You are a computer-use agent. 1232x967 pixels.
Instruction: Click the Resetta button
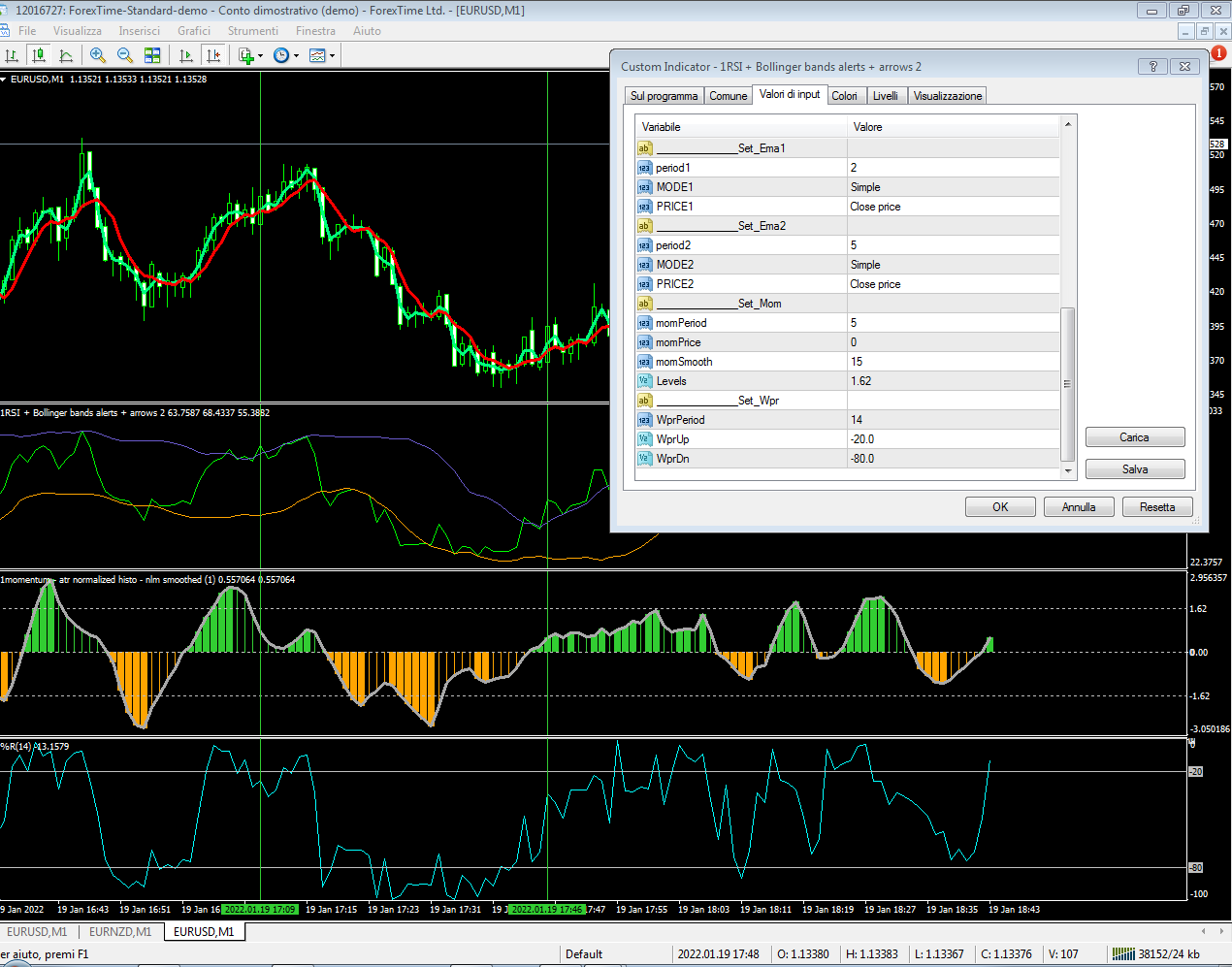(1156, 507)
